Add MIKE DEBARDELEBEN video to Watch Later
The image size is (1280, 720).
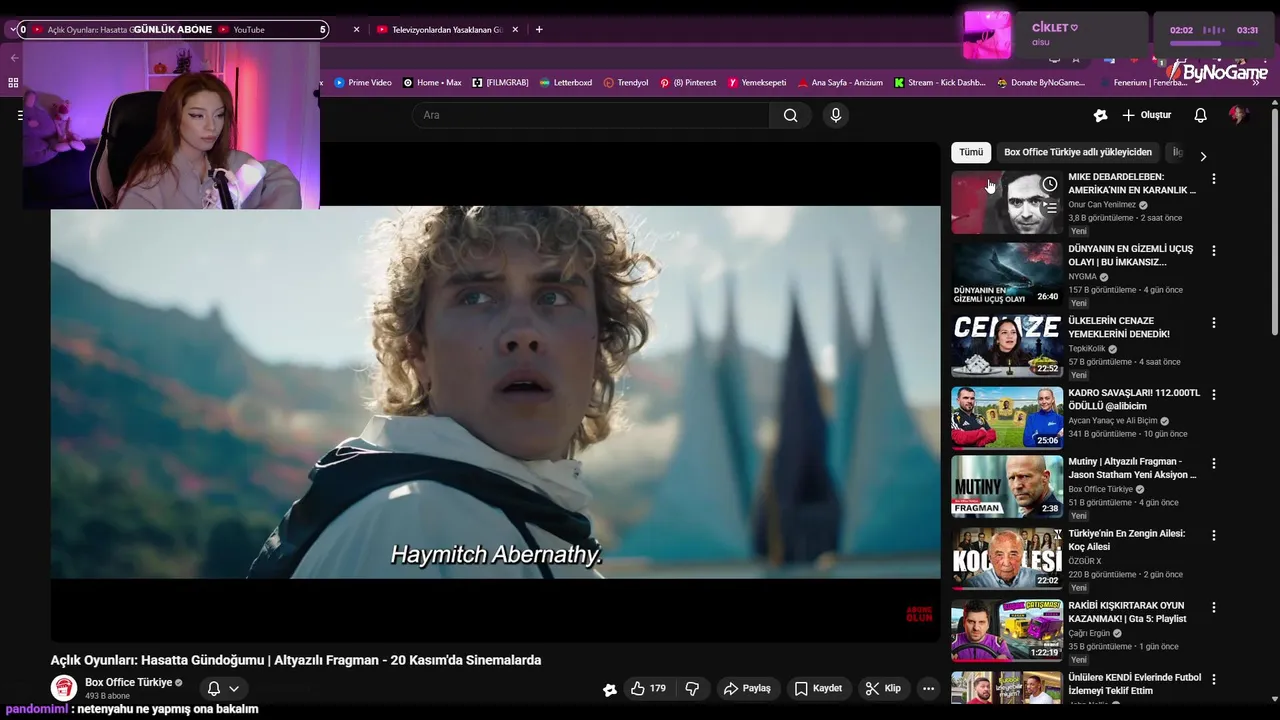1049,184
